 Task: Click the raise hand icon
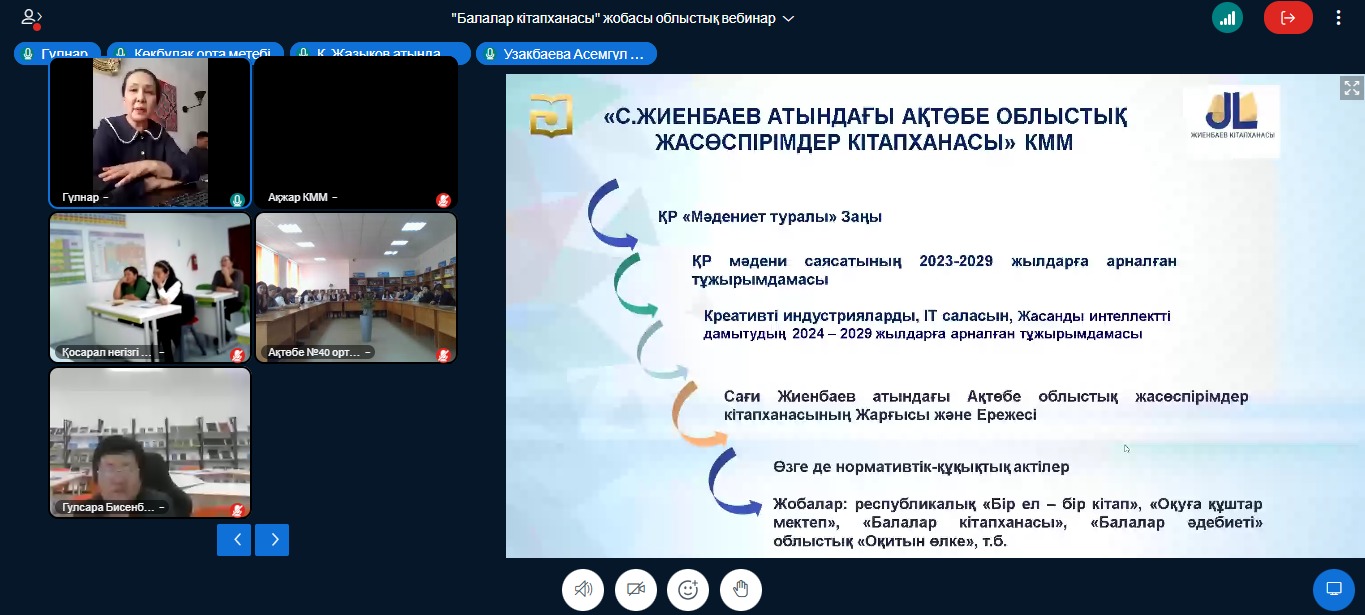pos(740,589)
